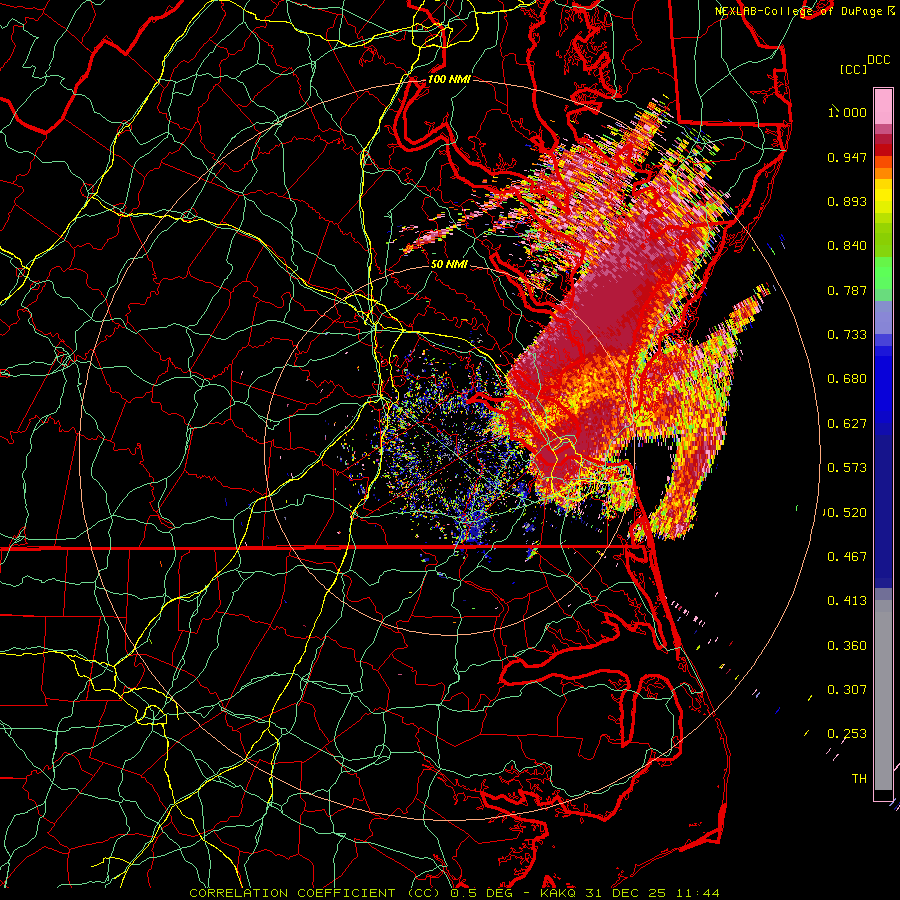Click the gray segment of the color bar
This screenshot has width=900, height=900.
click(883, 695)
